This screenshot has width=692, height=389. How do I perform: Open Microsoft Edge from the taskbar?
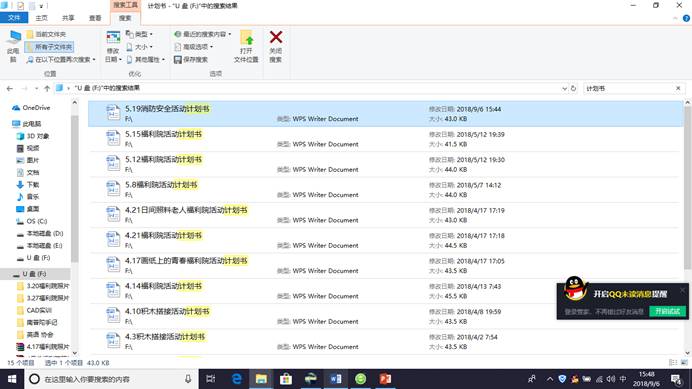237,379
